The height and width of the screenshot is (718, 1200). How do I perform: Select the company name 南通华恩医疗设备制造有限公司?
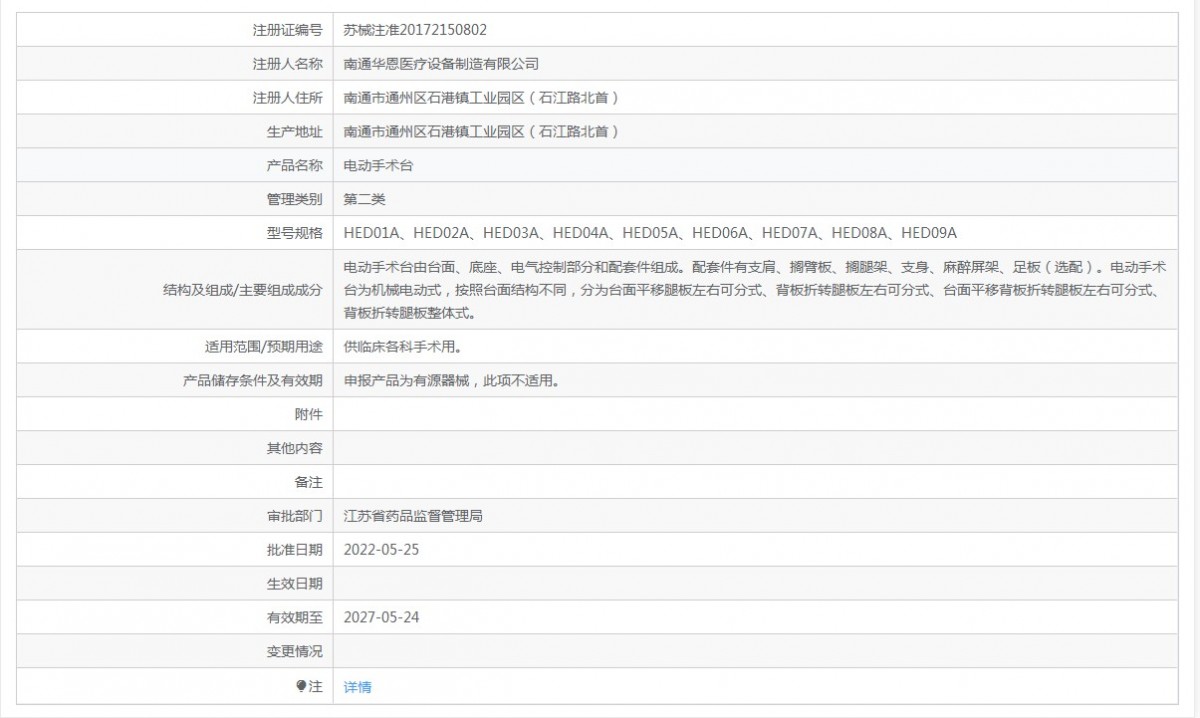click(x=441, y=64)
